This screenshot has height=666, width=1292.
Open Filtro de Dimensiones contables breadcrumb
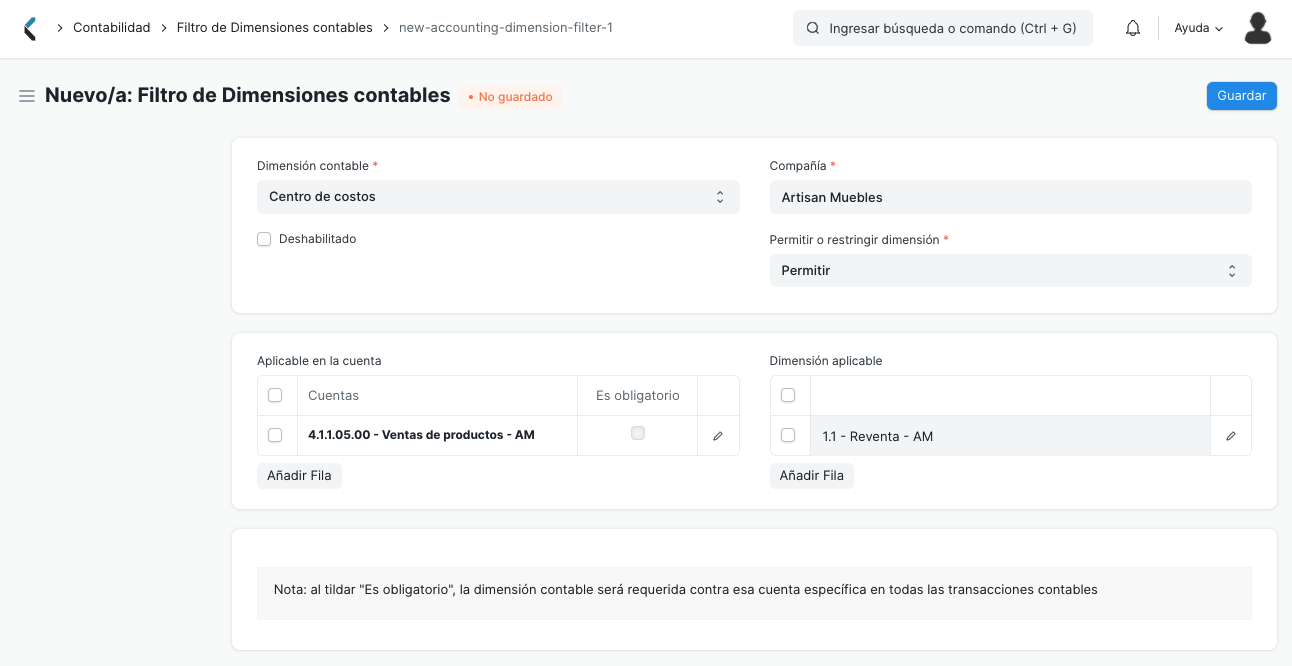click(274, 28)
